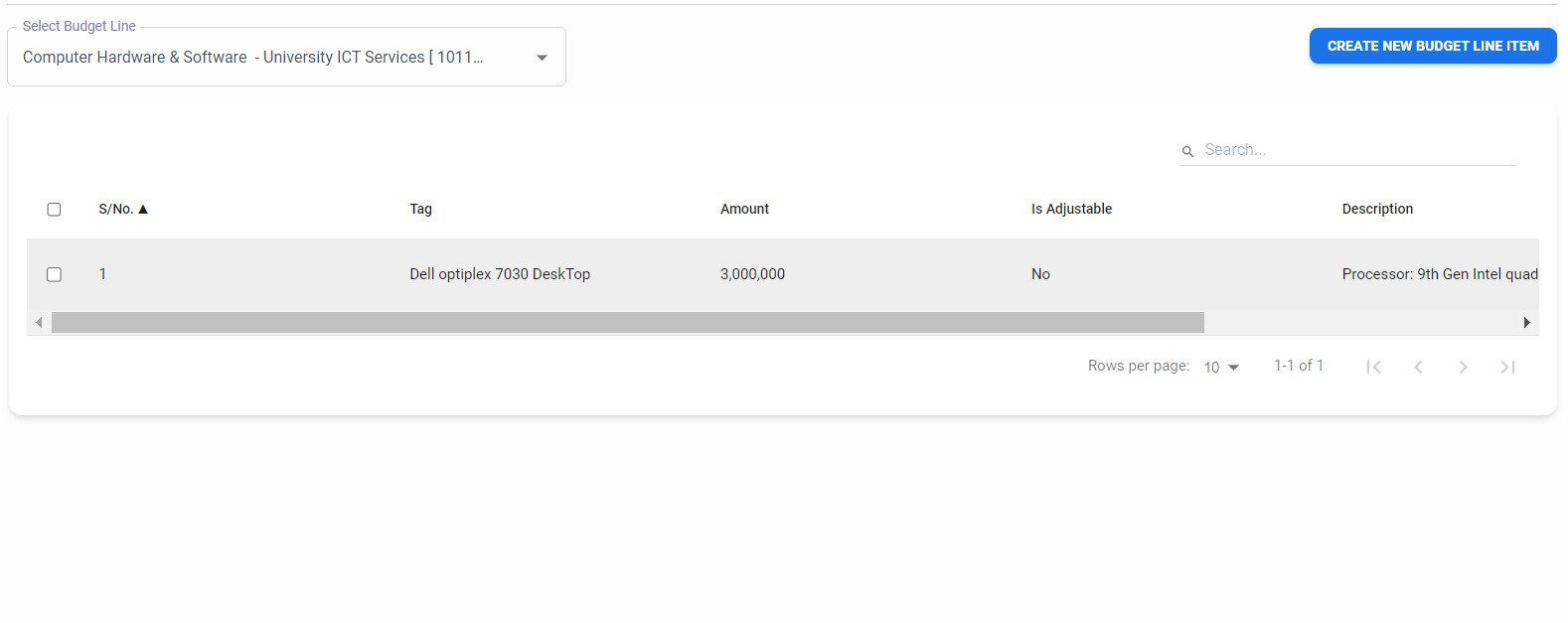Viewport: 1568px width, 623px height.
Task: Go to first page icon
Action: (1373, 367)
